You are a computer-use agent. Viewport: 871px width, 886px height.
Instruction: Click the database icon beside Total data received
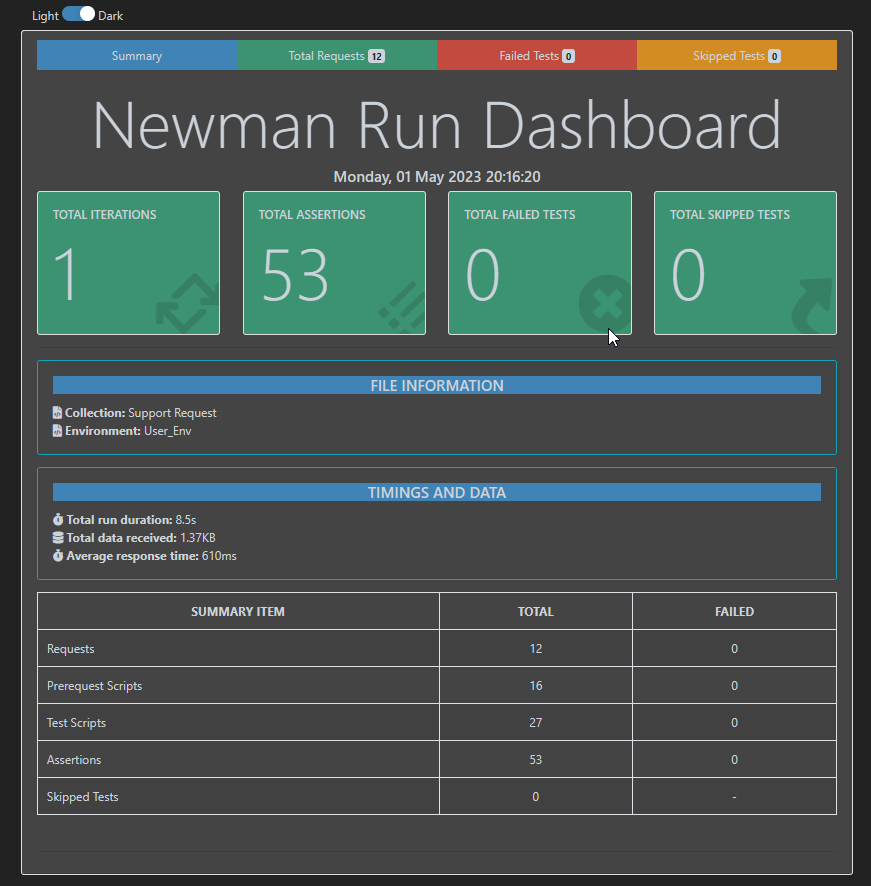point(57,537)
